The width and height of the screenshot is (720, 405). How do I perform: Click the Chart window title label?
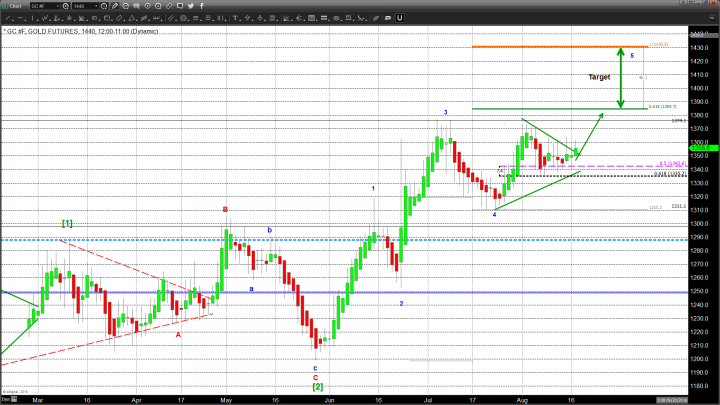click(x=16, y=6)
